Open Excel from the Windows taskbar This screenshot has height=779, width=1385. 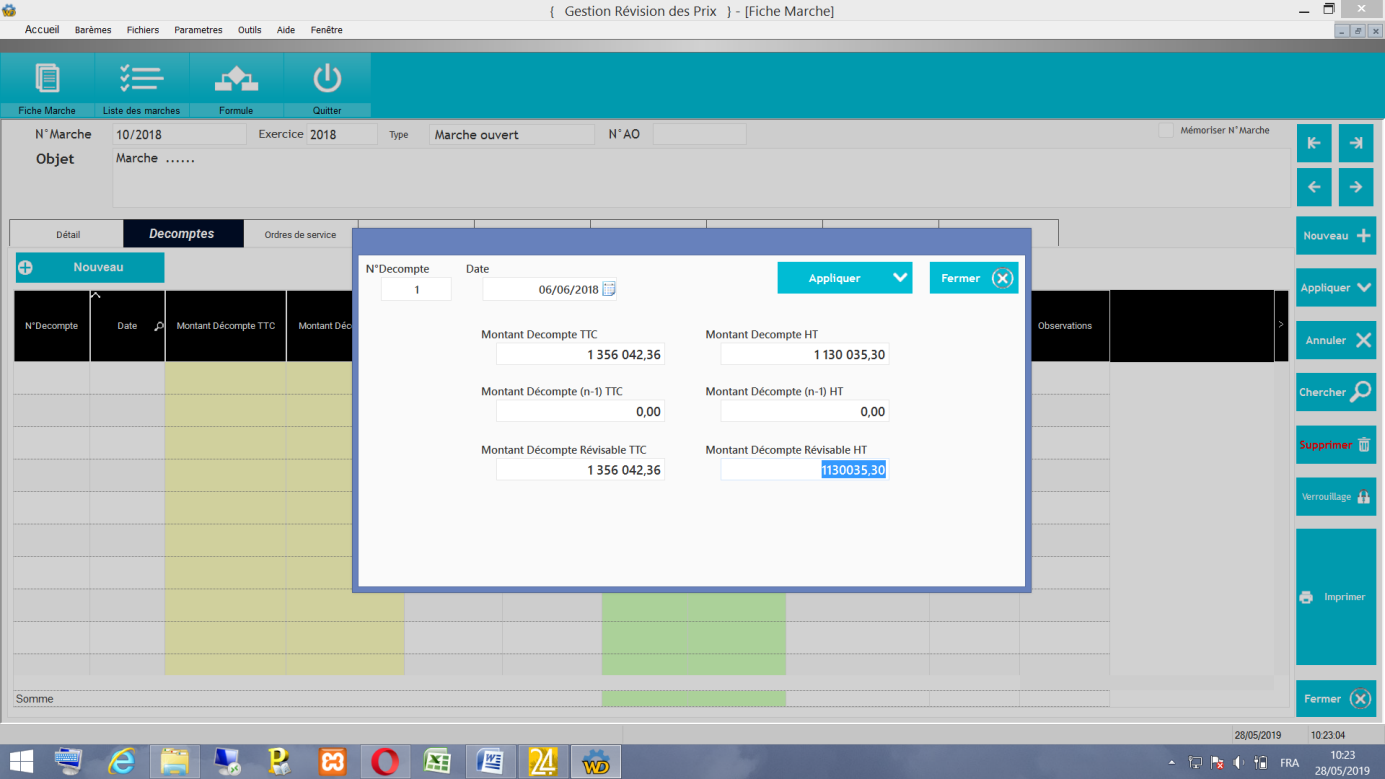436,762
